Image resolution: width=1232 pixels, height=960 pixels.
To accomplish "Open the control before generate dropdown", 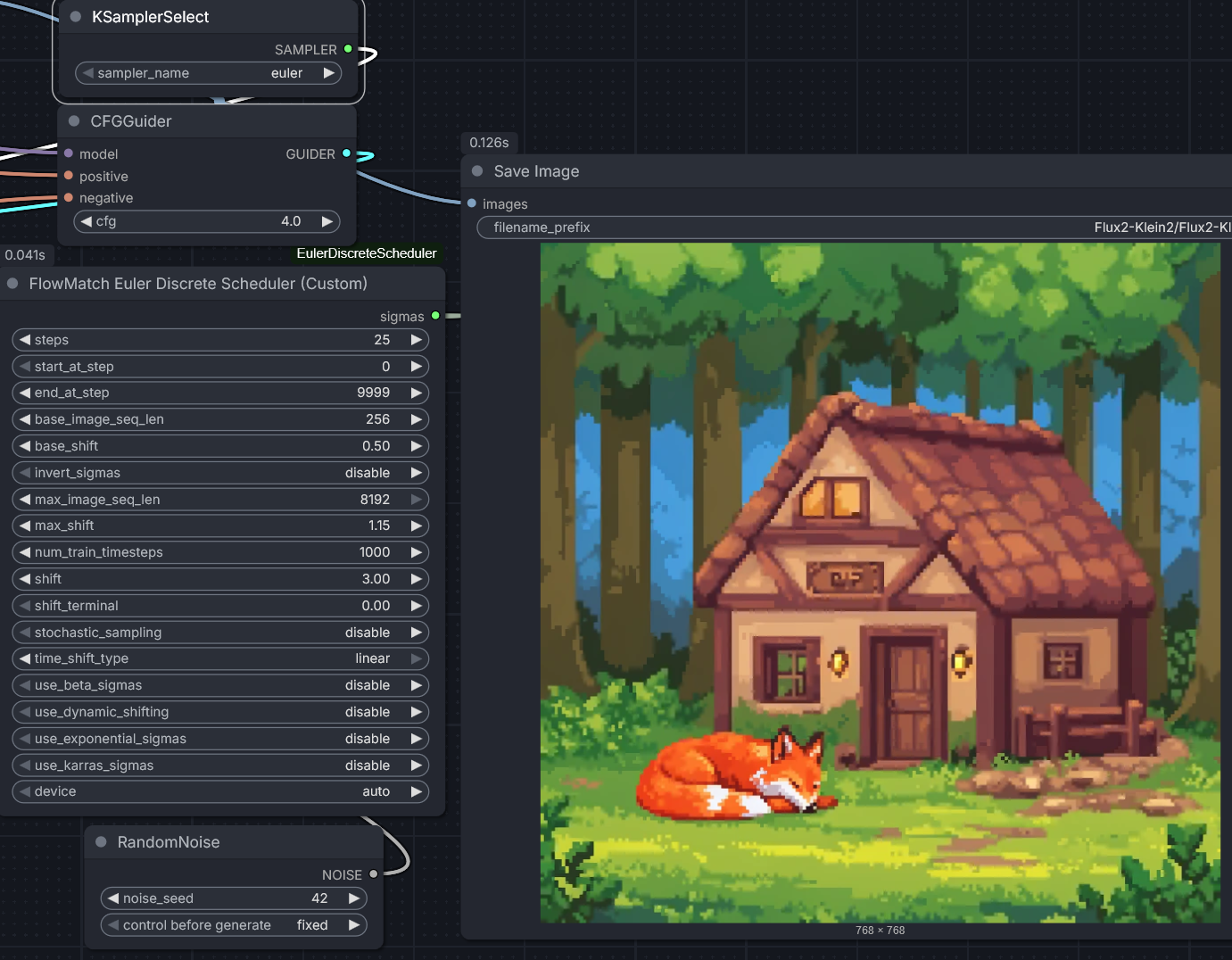I will (234, 925).
